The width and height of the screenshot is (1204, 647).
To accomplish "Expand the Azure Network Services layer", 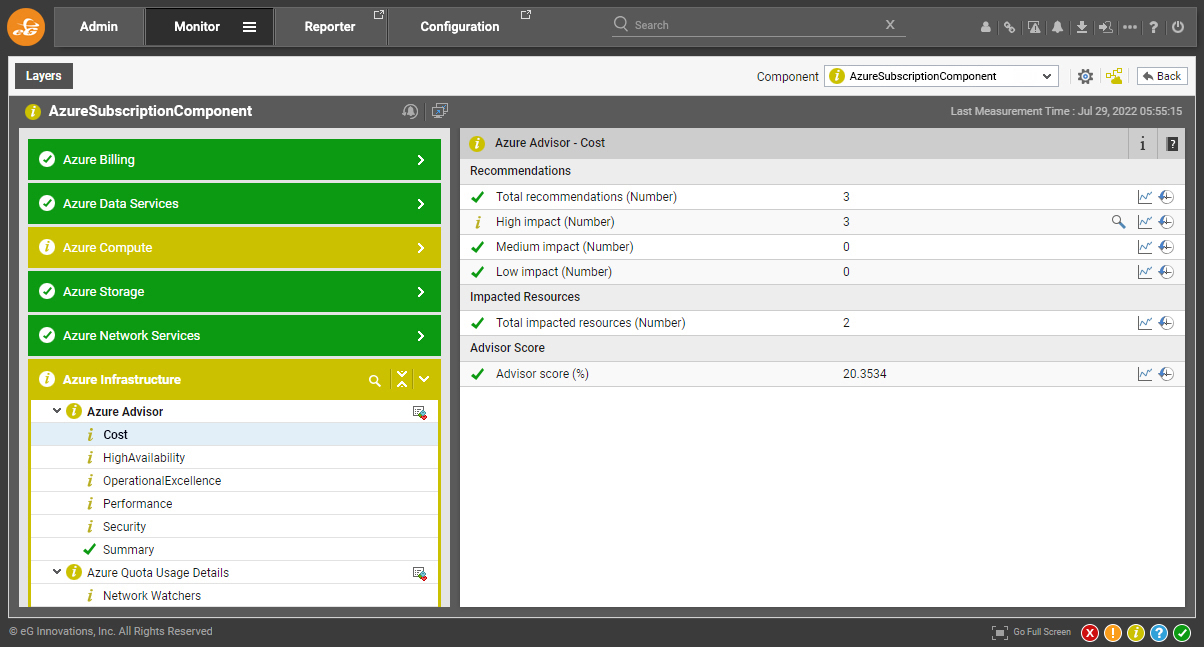I will tap(234, 336).
